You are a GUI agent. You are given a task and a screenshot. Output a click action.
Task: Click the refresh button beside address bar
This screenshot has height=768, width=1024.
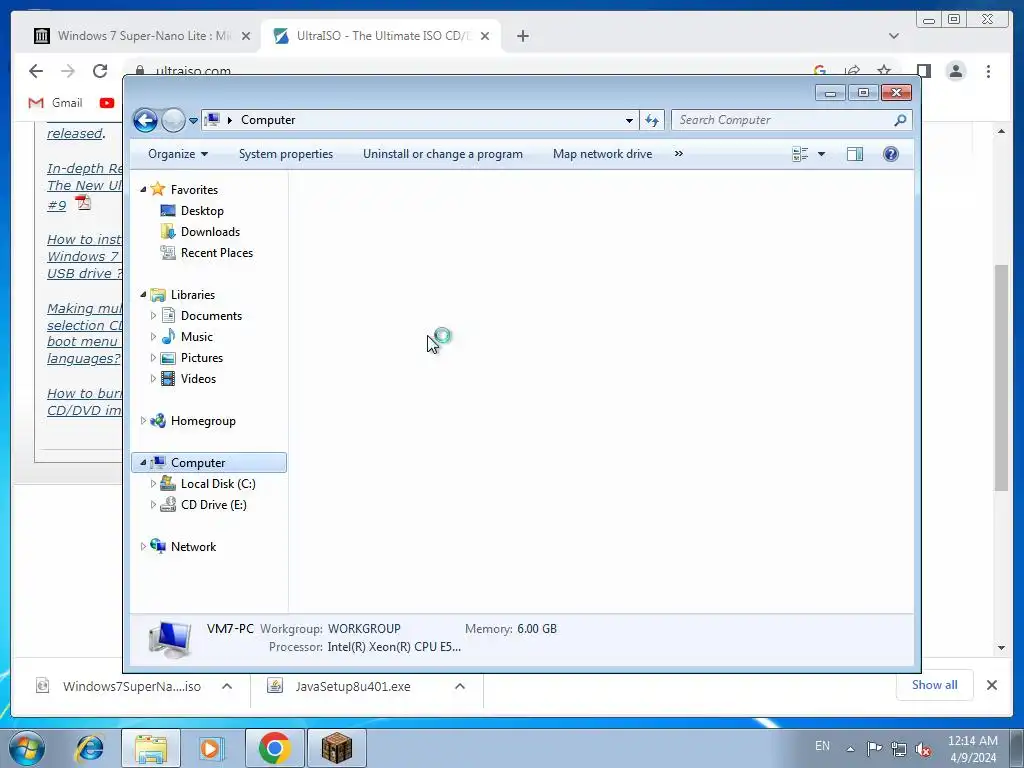[652, 120]
